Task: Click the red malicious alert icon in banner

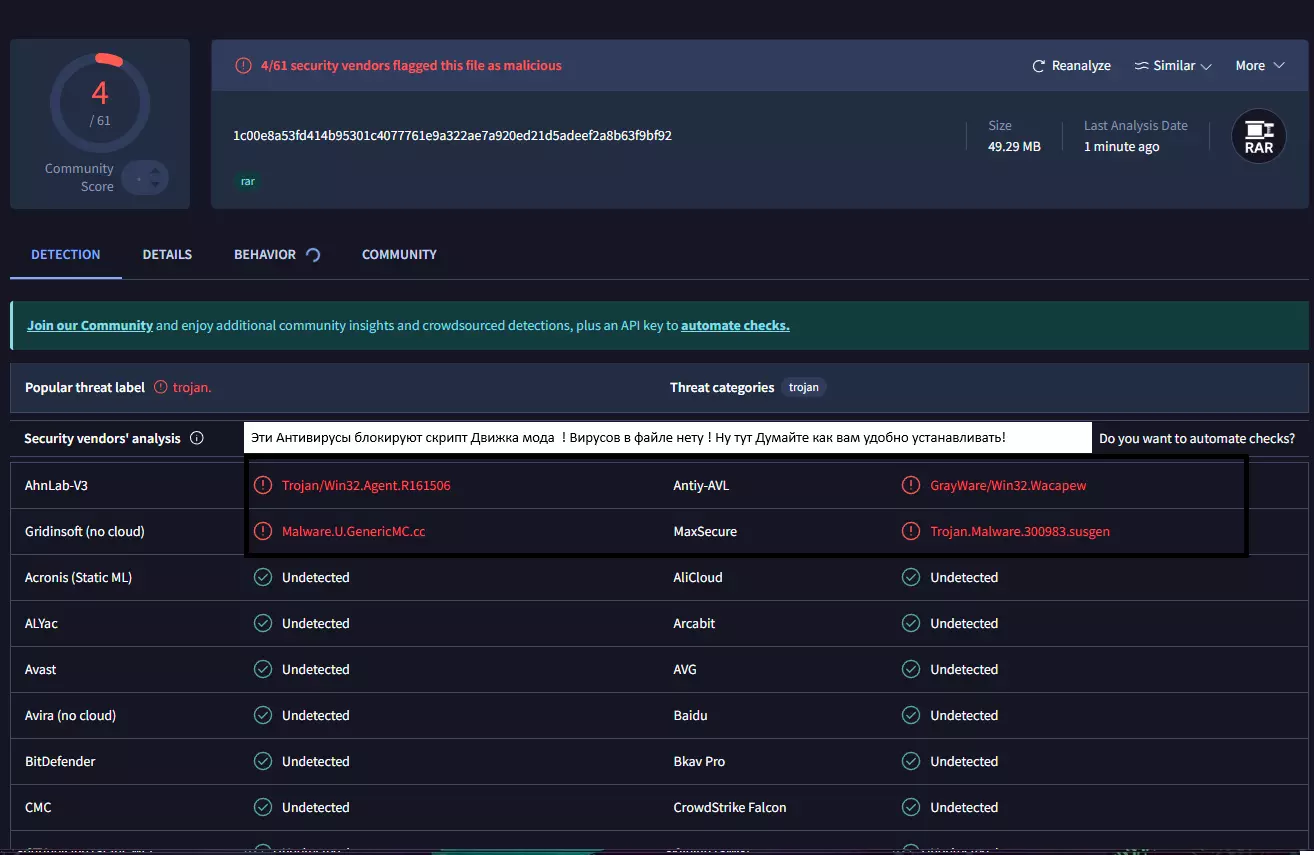Action: (243, 66)
